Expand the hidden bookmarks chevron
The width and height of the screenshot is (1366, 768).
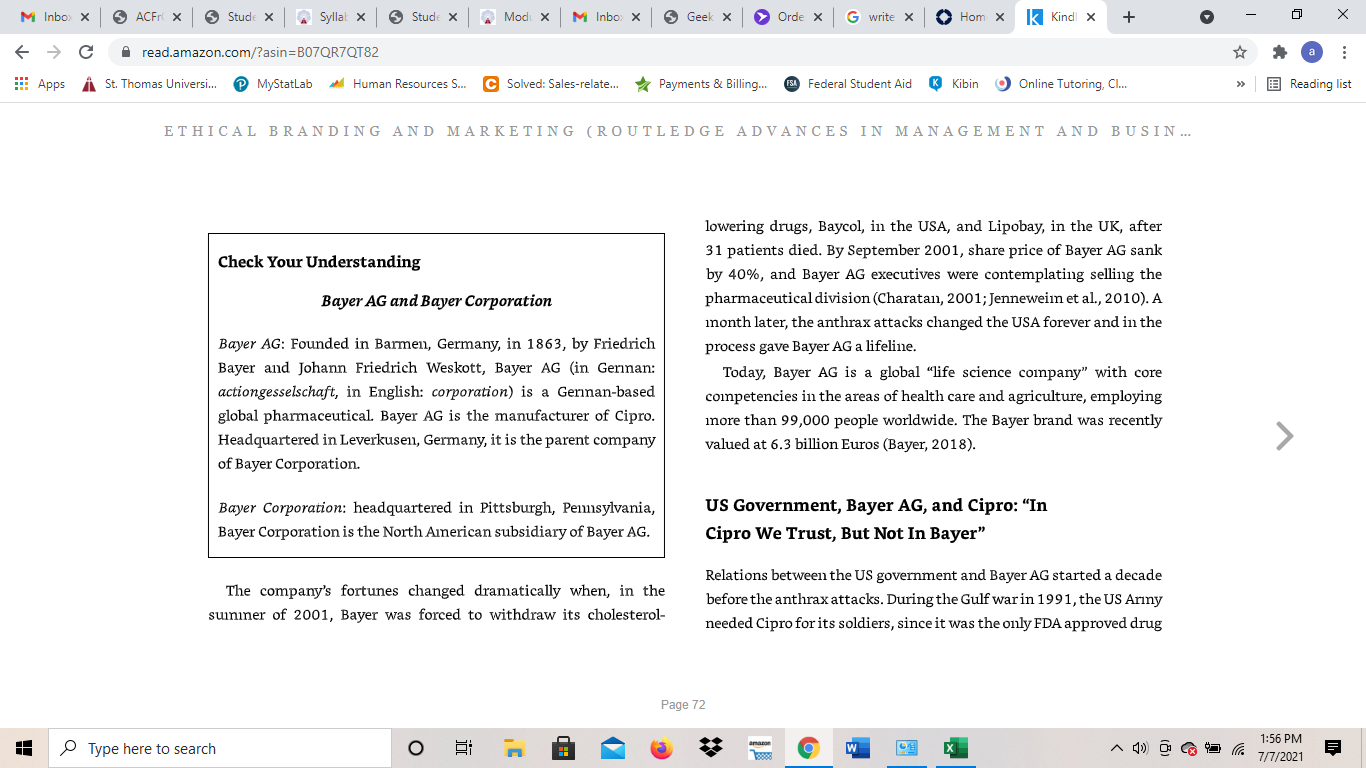[1240, 84]
